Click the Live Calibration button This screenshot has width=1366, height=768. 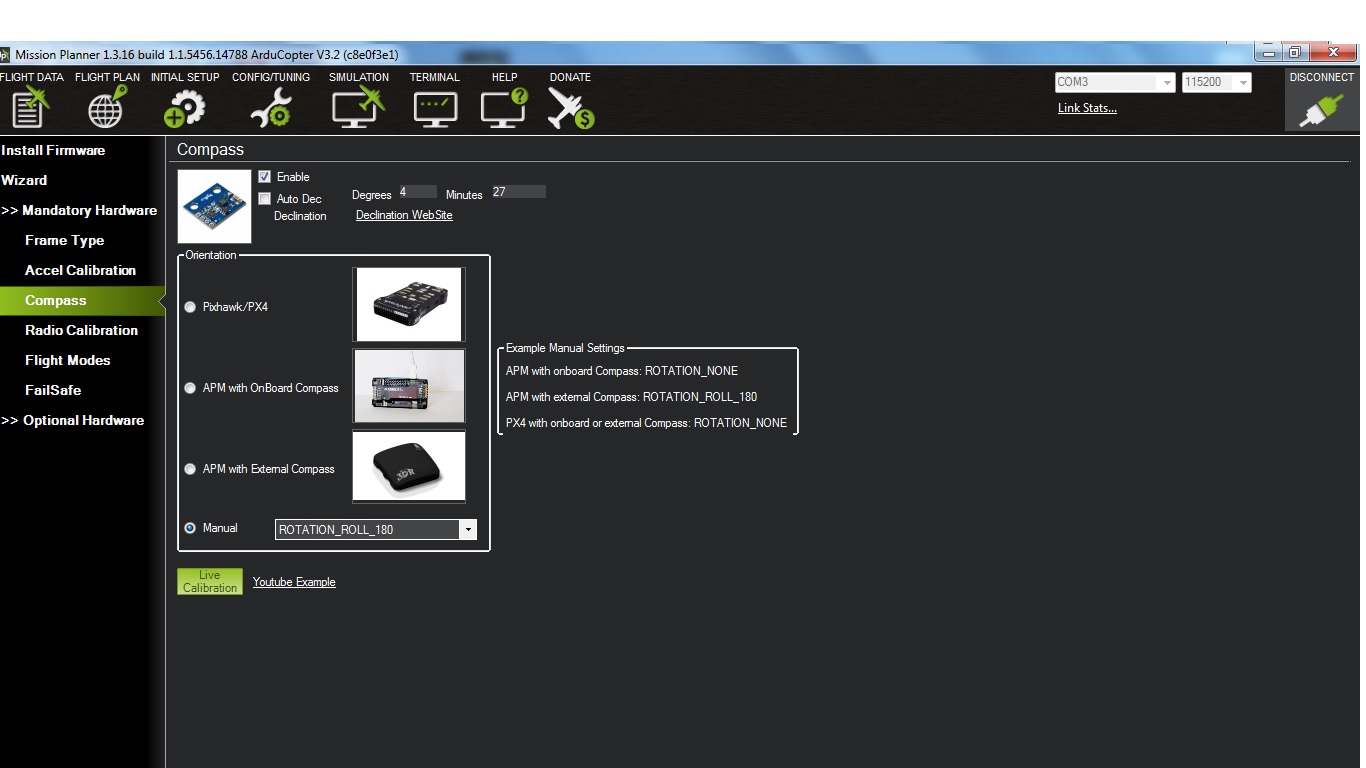(x=210, y=582)
